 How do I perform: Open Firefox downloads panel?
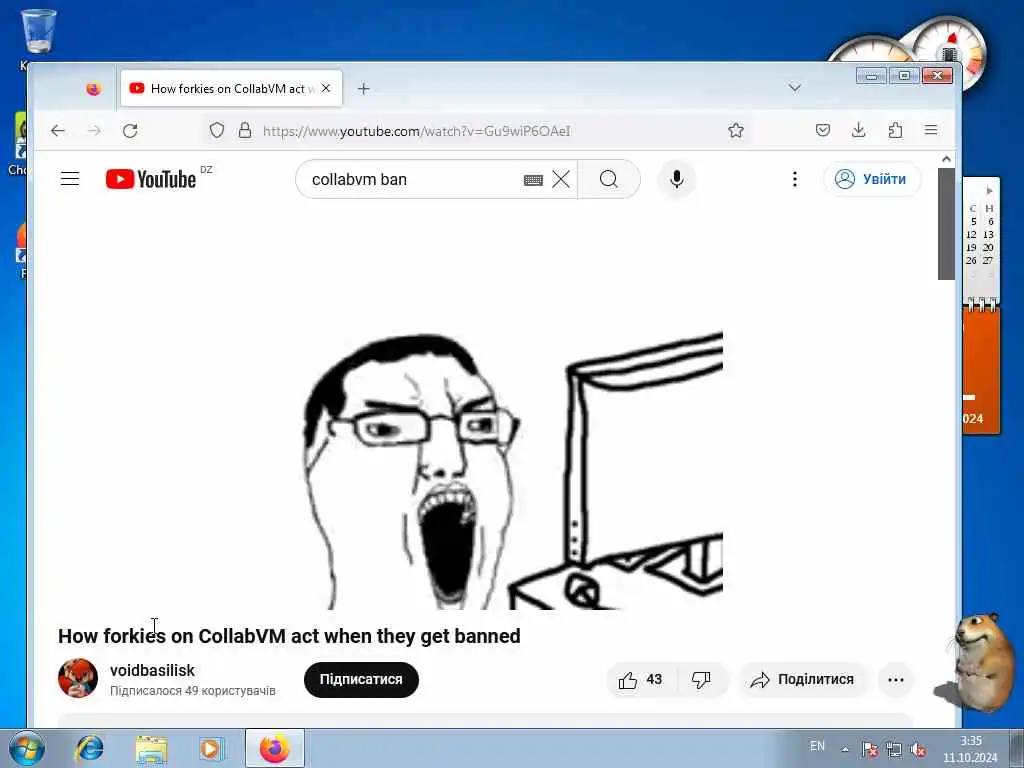[x=859, y=130]
